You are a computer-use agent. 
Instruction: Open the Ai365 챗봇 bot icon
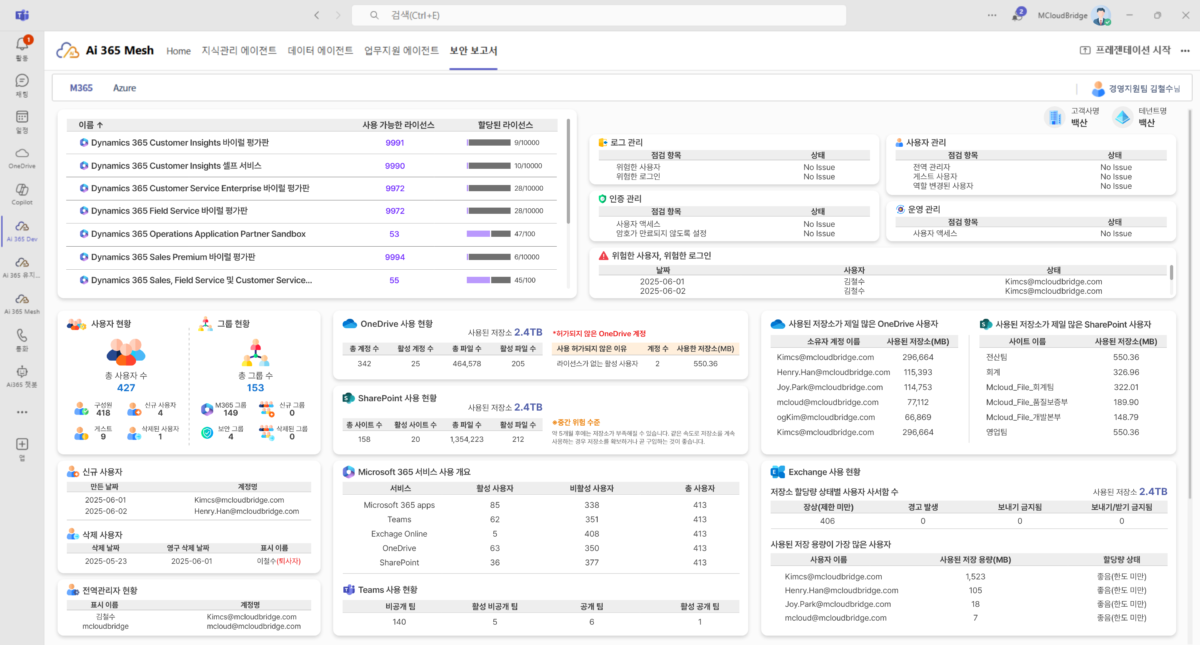point(22,373)
